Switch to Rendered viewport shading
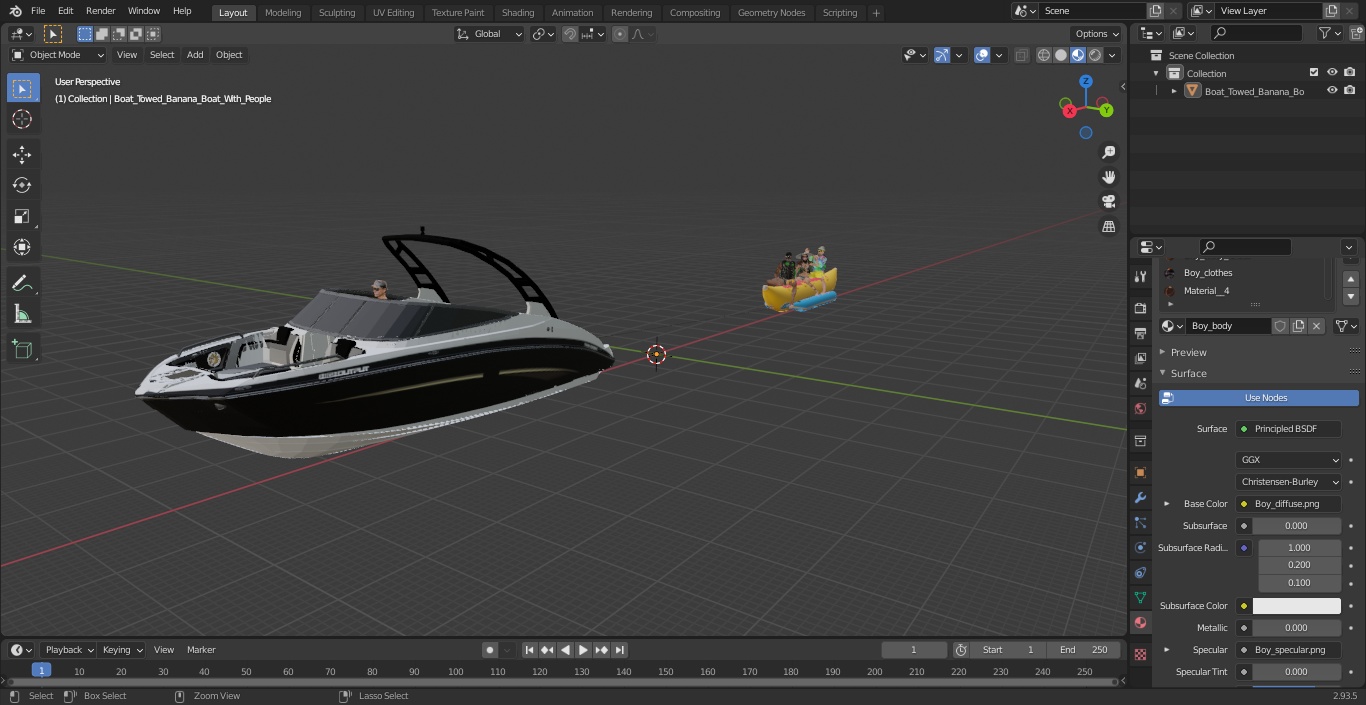The image size is (1366, 705). pyautogui.click(x=1095, y=55)
